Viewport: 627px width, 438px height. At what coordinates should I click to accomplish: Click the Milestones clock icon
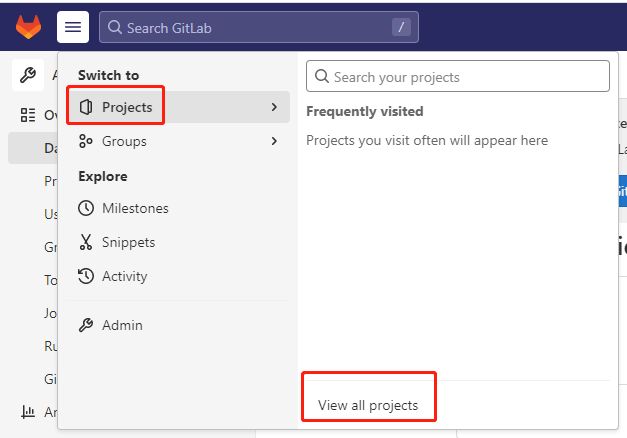point(86,208)
